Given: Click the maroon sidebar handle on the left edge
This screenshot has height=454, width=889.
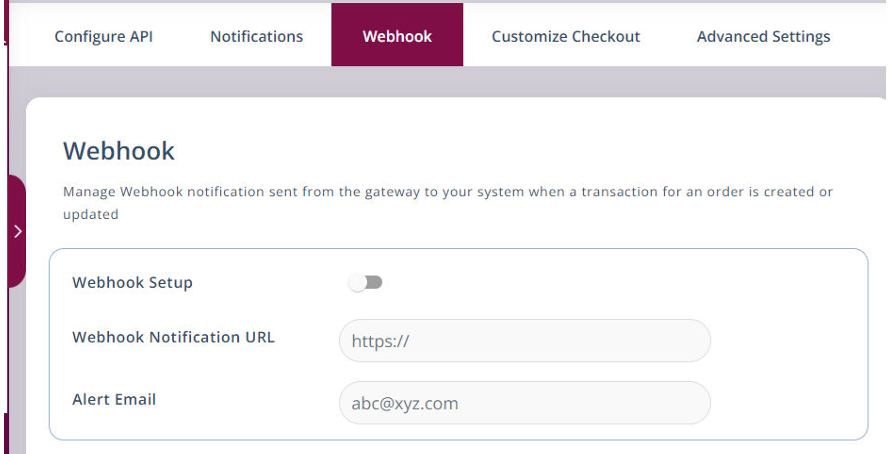Looking at the screenshot, I should [x=16, y=260].
